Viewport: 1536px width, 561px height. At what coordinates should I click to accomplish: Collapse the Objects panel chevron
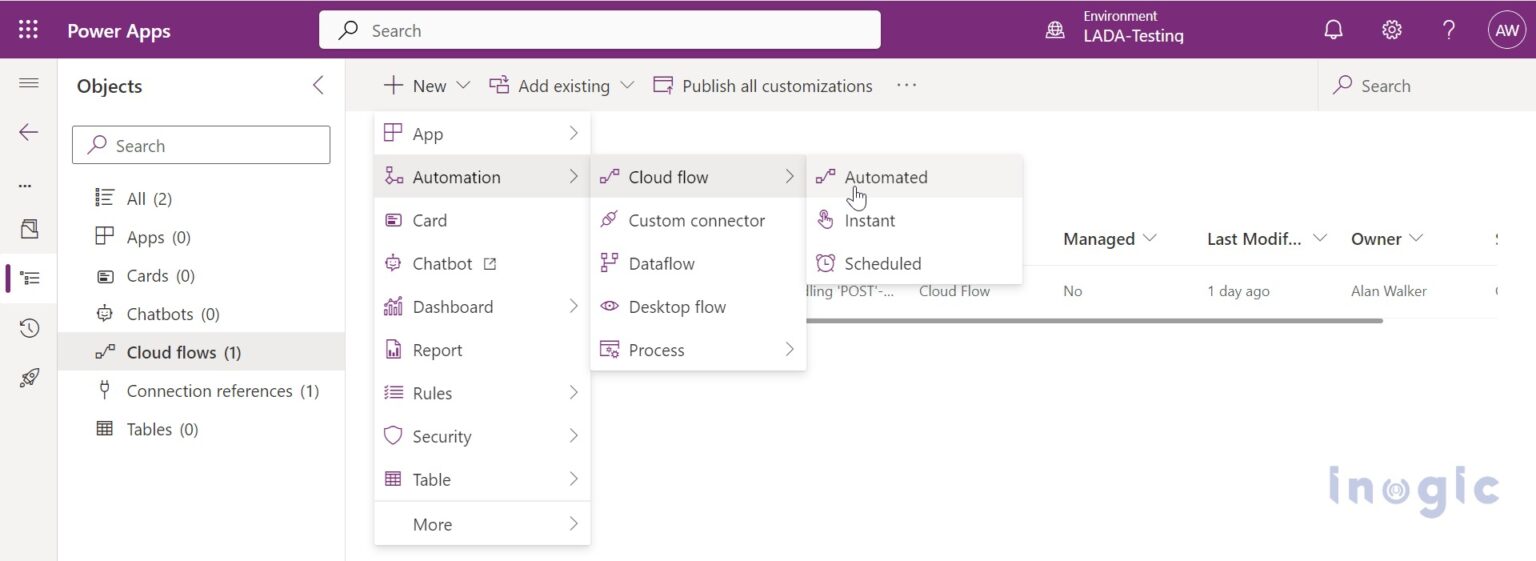click(318, 86)
